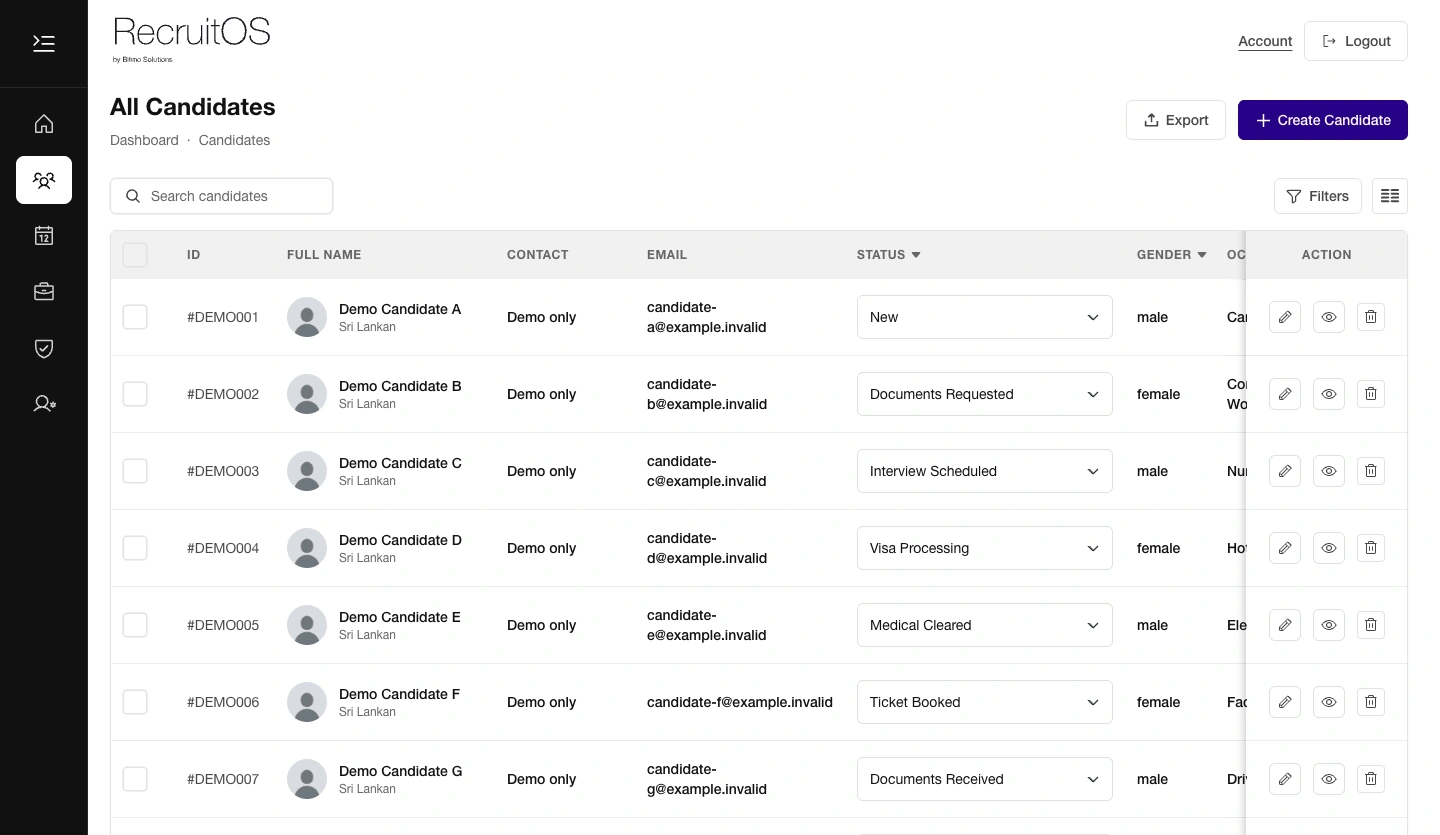Screen dimensions: 1440x835
Task: Select all candidates header checkbox
Action: tap(135, 255)
